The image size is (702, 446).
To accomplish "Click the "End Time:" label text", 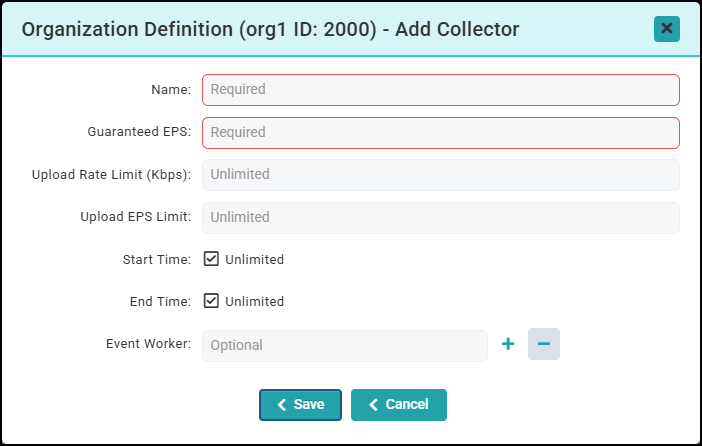I will click(x=160, y=302).
